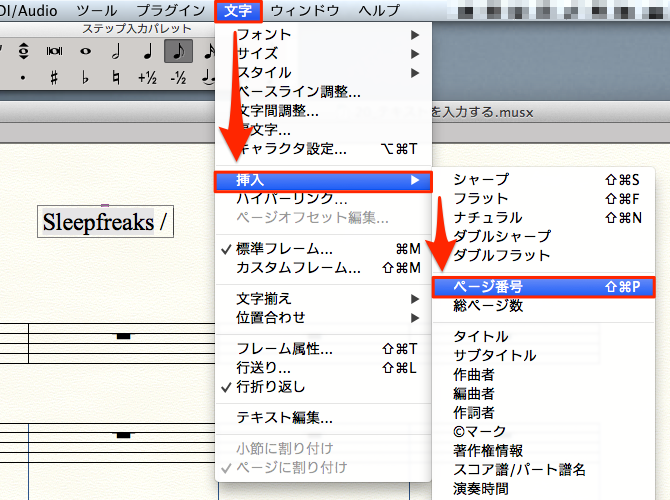Open the ツール menu
The width and height of the screenshot is (670, 500).
97,11
